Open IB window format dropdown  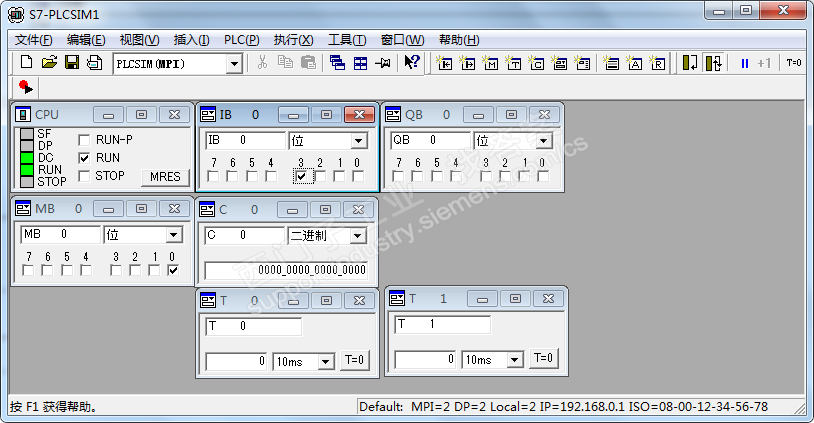pyautogui.click(x=358, y=141)
